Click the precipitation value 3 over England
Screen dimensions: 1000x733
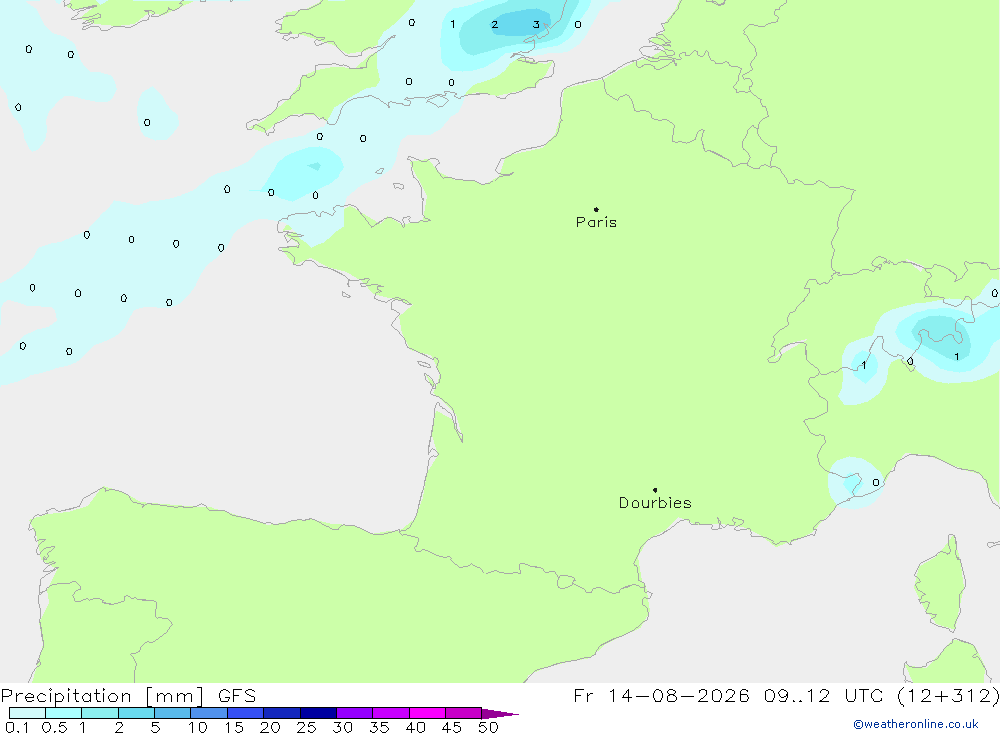536,25
